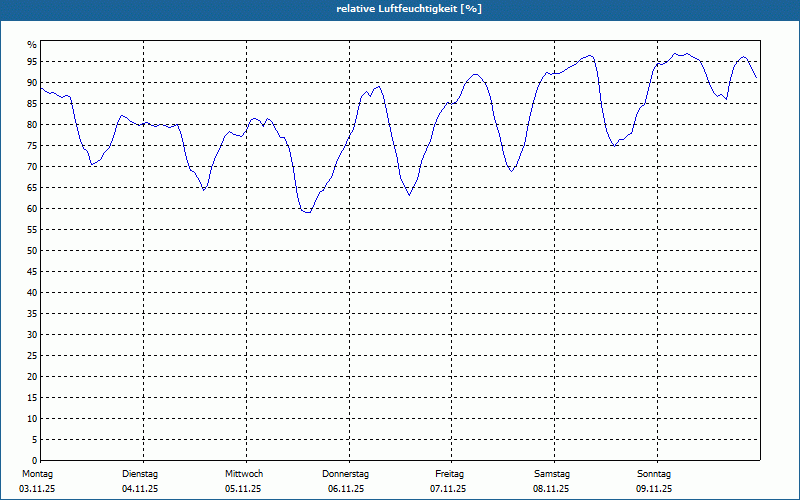Click the date 07.11.25
This screenshot has height=500, width=800.
point(448,489)
